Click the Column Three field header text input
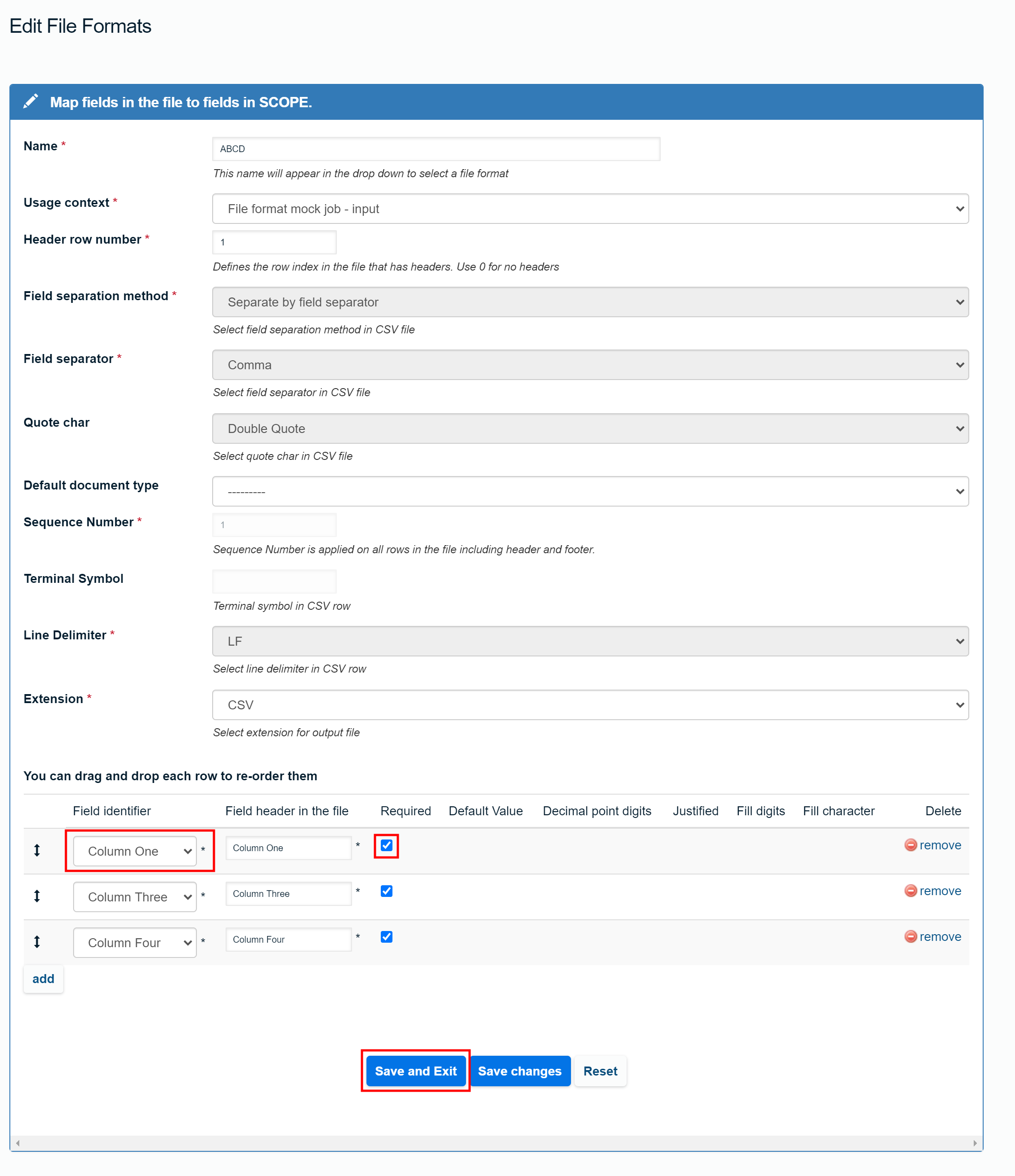Viewport: 1015px width, 1176px height. [289, 894]
